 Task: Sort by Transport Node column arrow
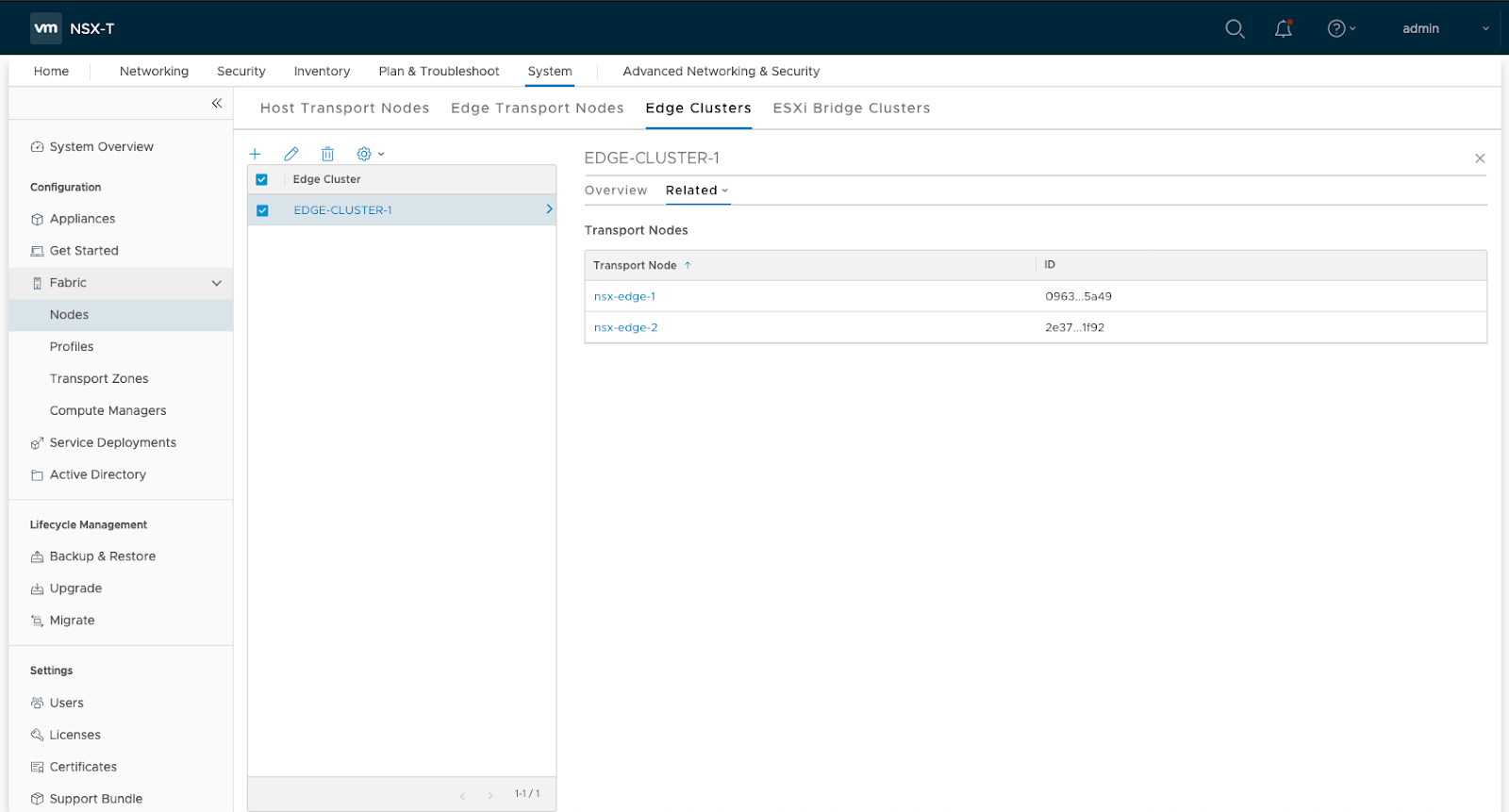(688, 265)
